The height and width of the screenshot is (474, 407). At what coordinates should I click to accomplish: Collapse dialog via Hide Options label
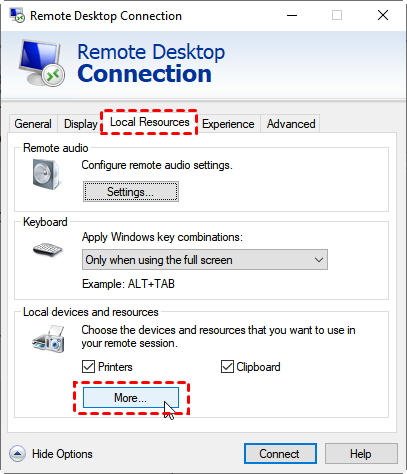click(62, 454)
